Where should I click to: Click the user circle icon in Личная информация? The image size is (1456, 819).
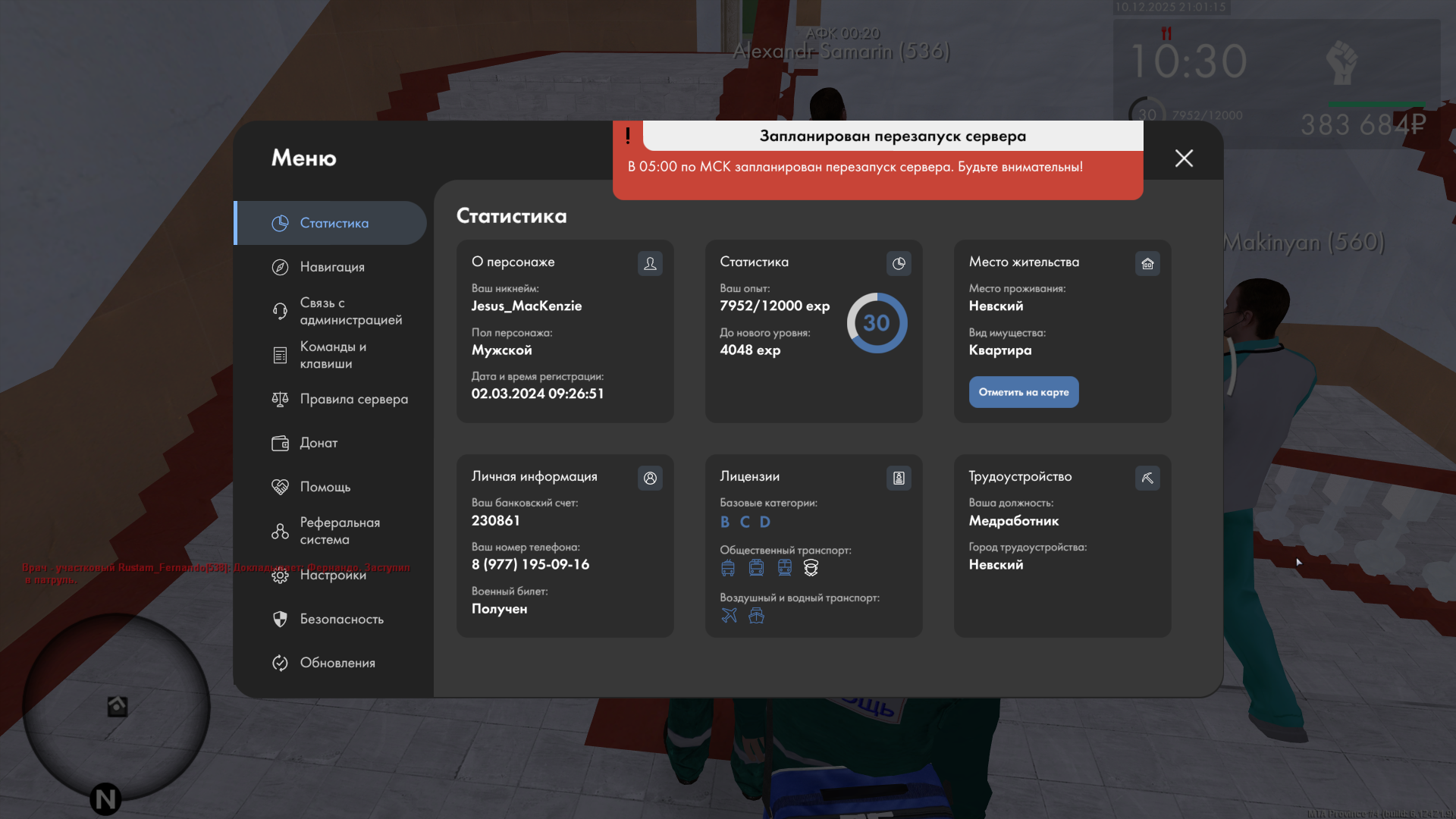pos(650,478)
